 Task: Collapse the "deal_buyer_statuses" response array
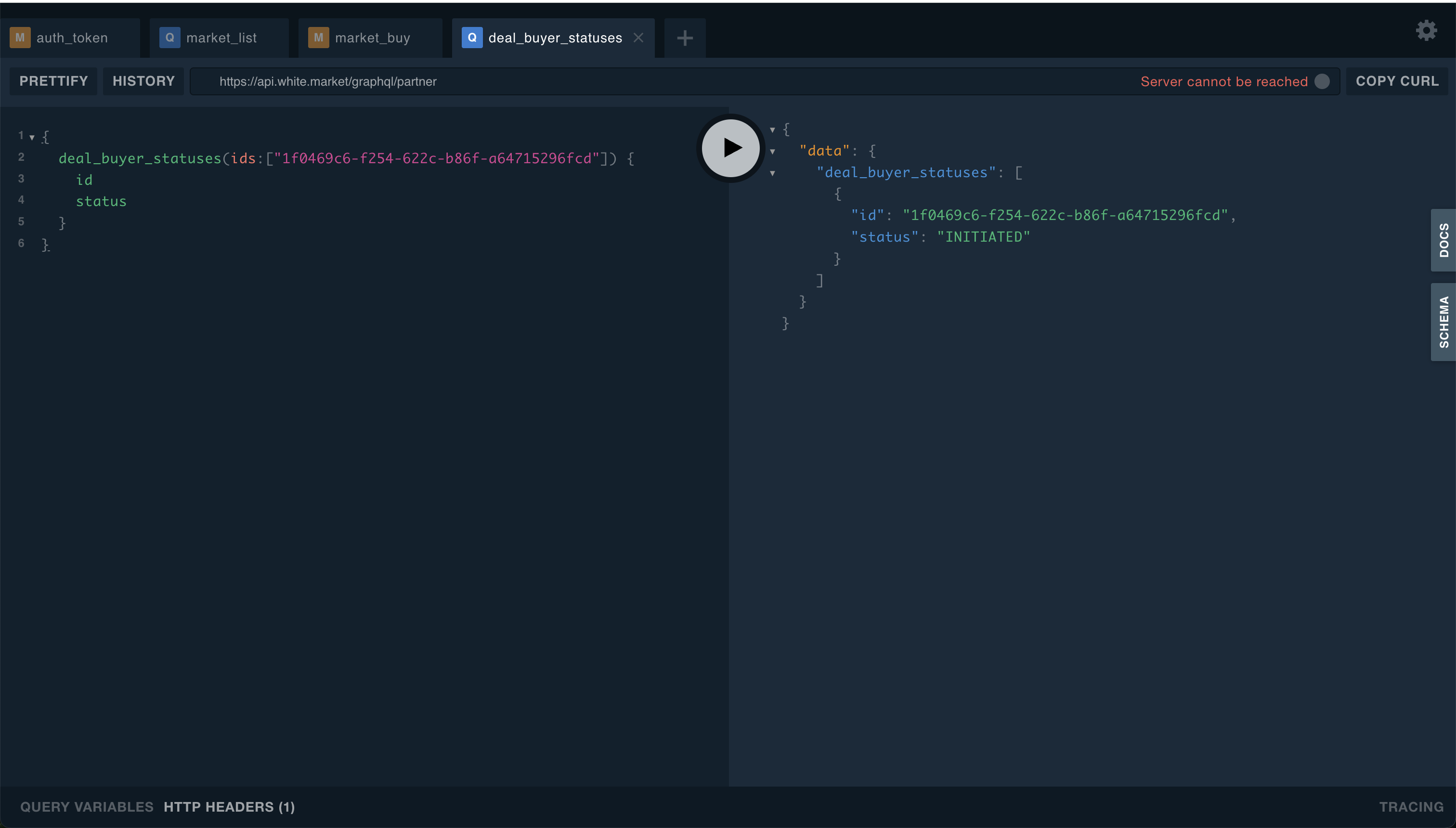(x=772, y=173)
